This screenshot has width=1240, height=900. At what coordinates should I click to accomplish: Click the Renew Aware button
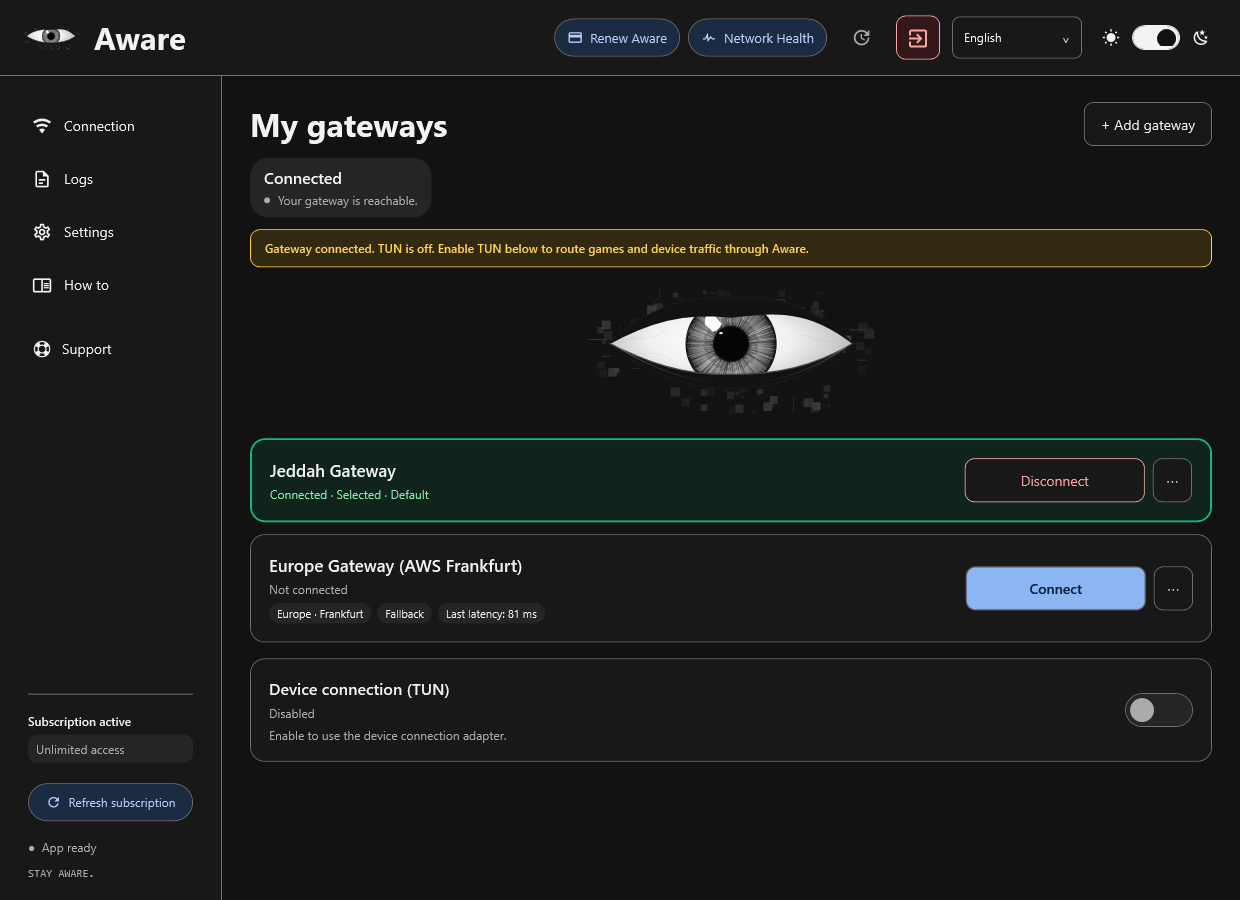pyautogui.click(x=617, y=38)
